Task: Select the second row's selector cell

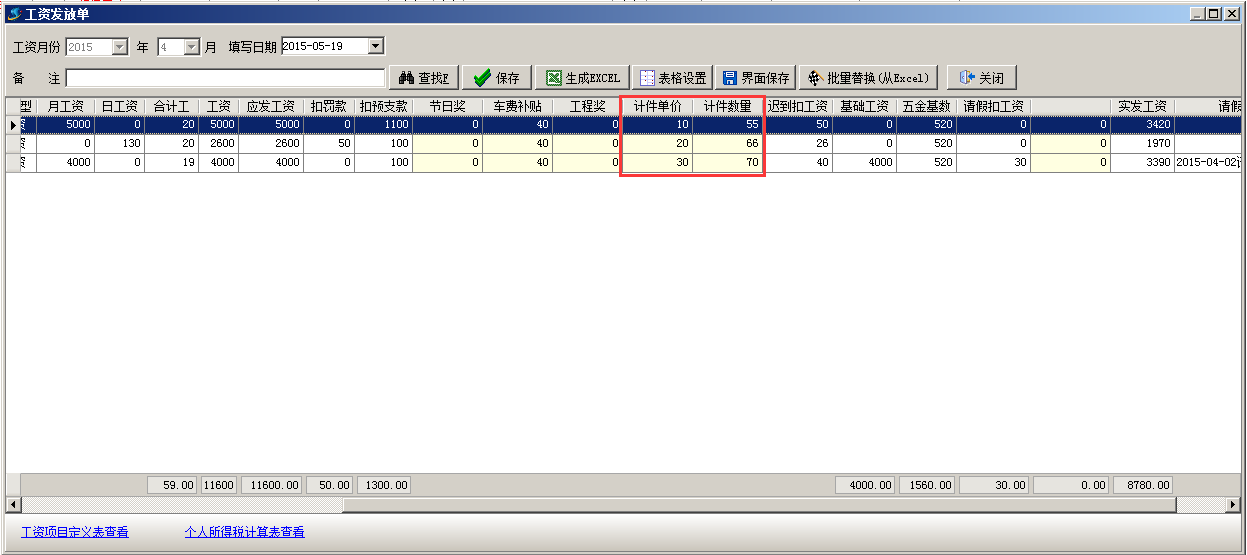Action: (x=13, y=144)
